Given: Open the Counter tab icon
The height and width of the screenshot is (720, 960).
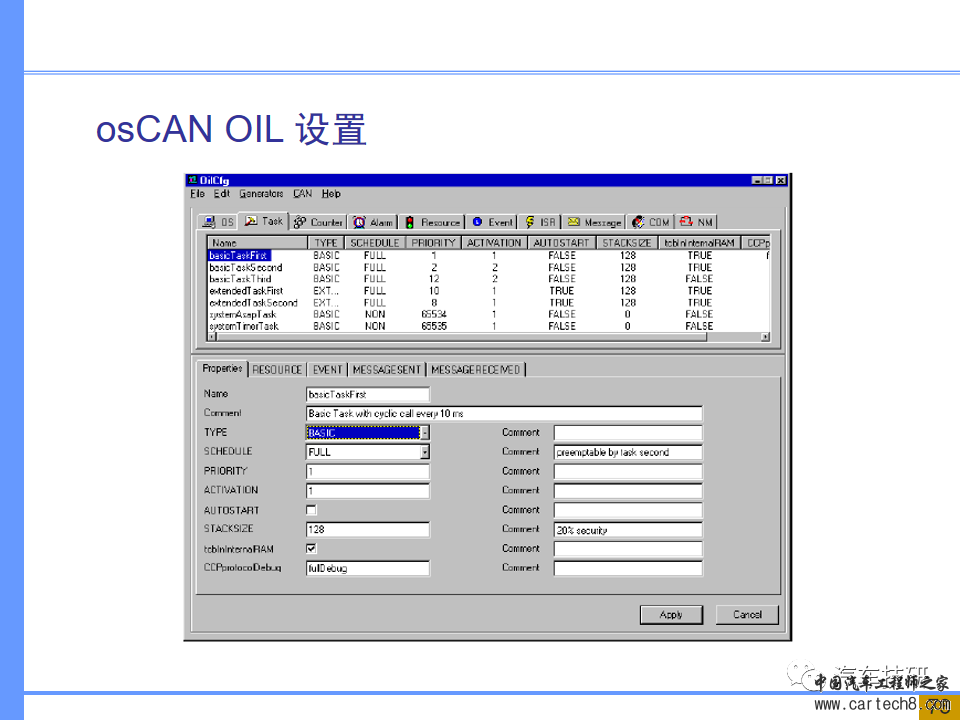Looking at the screenshot, I should pyautogui.click(x=299, y=222).
